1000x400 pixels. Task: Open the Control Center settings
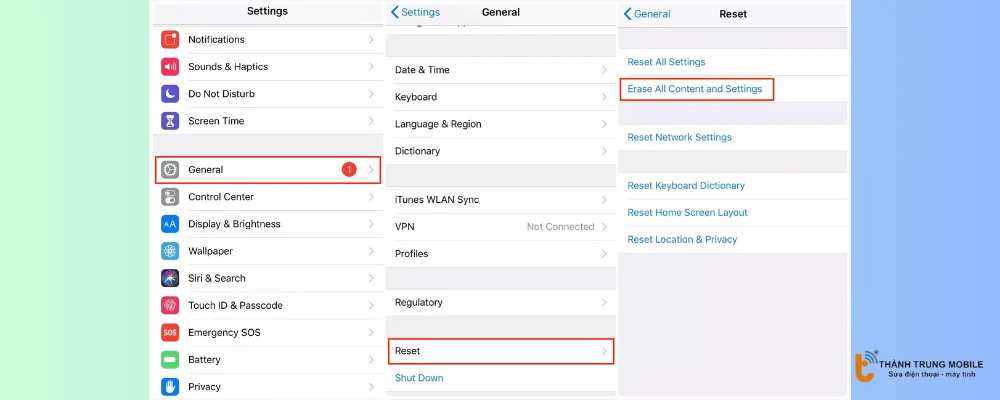268,196
